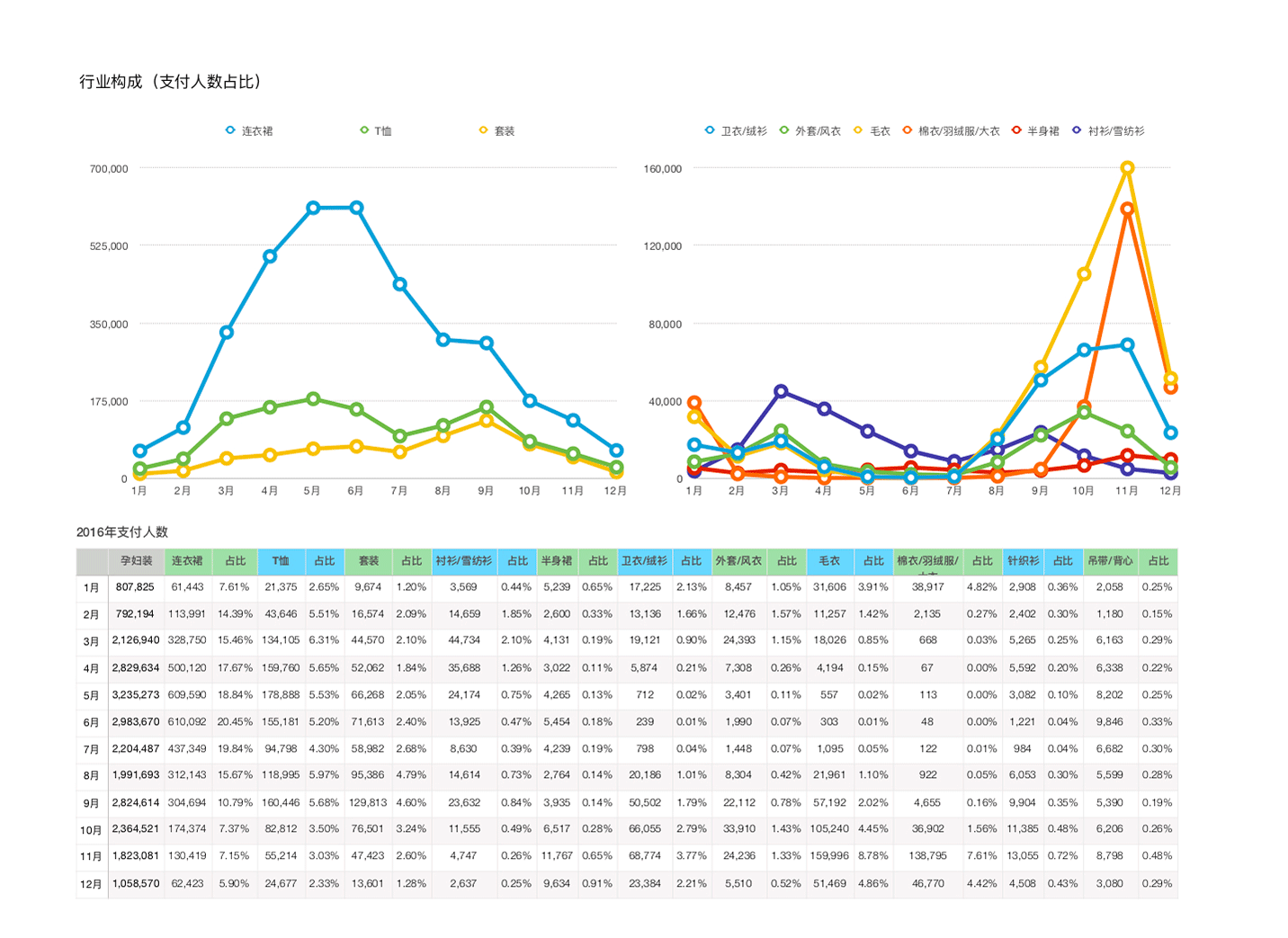The height and width of the screenshot is (938, 1288).
Task: Click the yellow 毛衣 legend marker
Action: point(858,130)
